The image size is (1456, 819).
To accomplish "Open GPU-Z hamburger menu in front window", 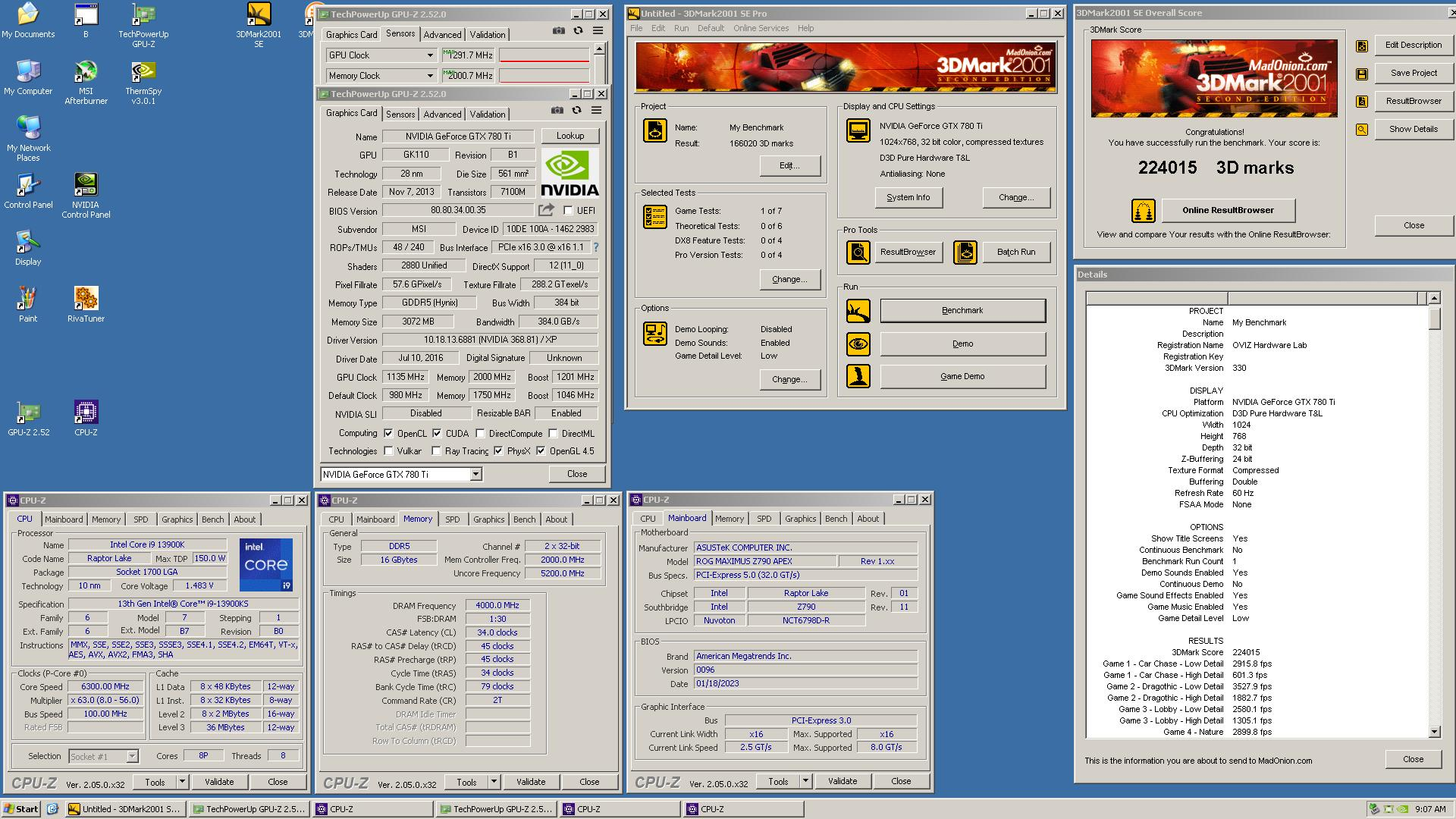I will coord(597,111).
